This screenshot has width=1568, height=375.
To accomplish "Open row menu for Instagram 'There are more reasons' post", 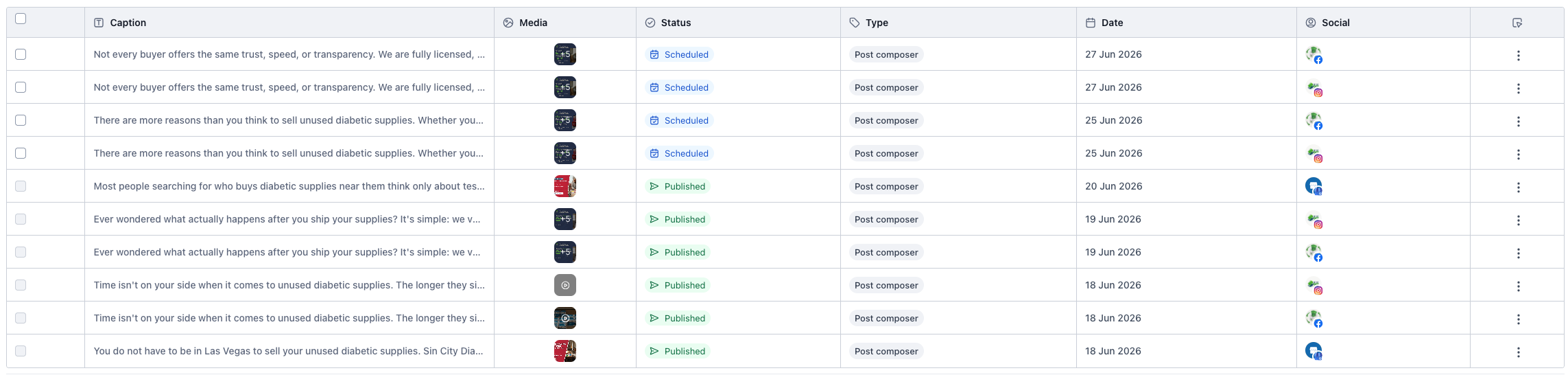I will (x=1518, y=154).
